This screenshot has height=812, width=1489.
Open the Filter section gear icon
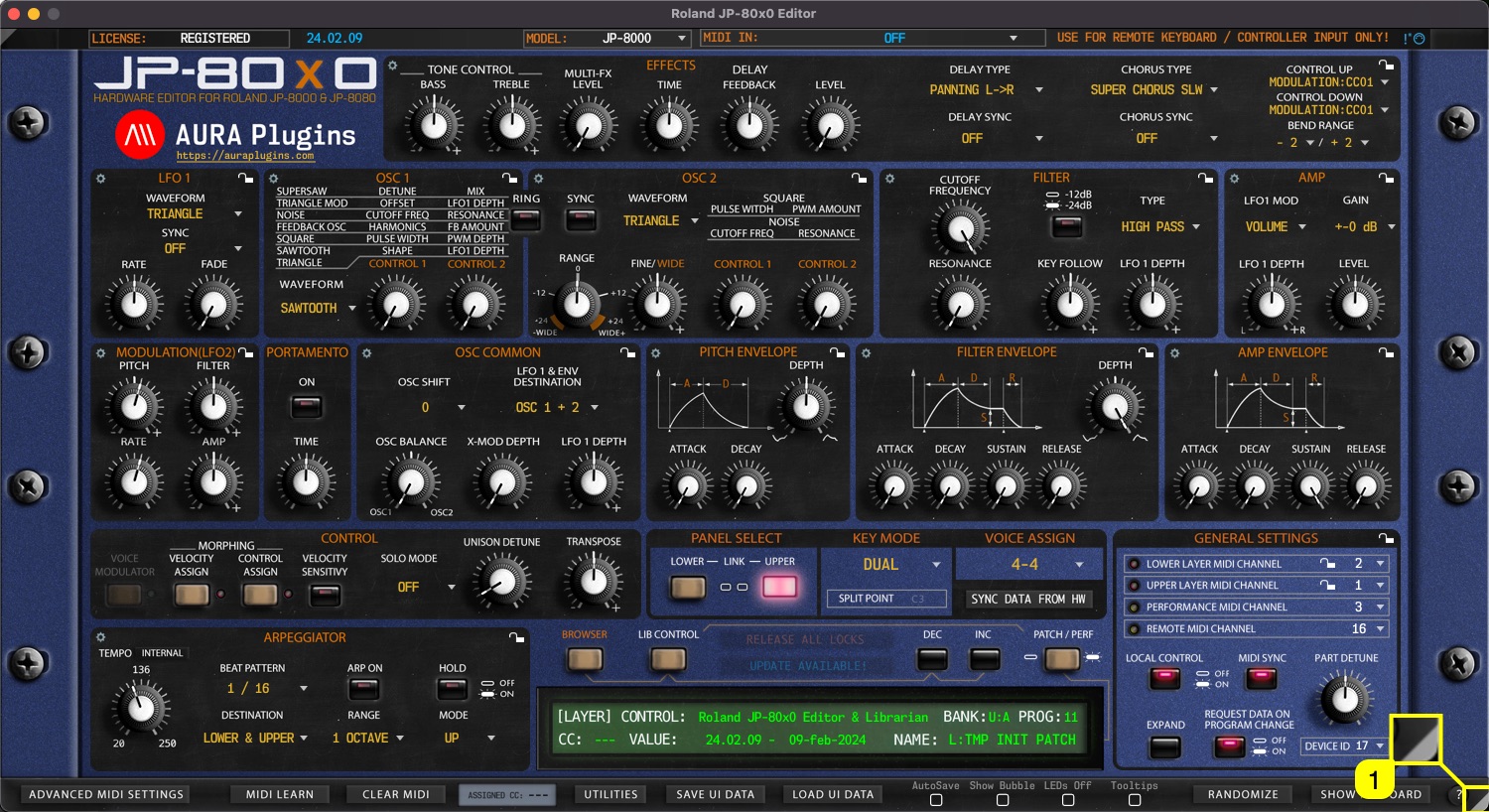pyautogui.click(x=890, y=179)
